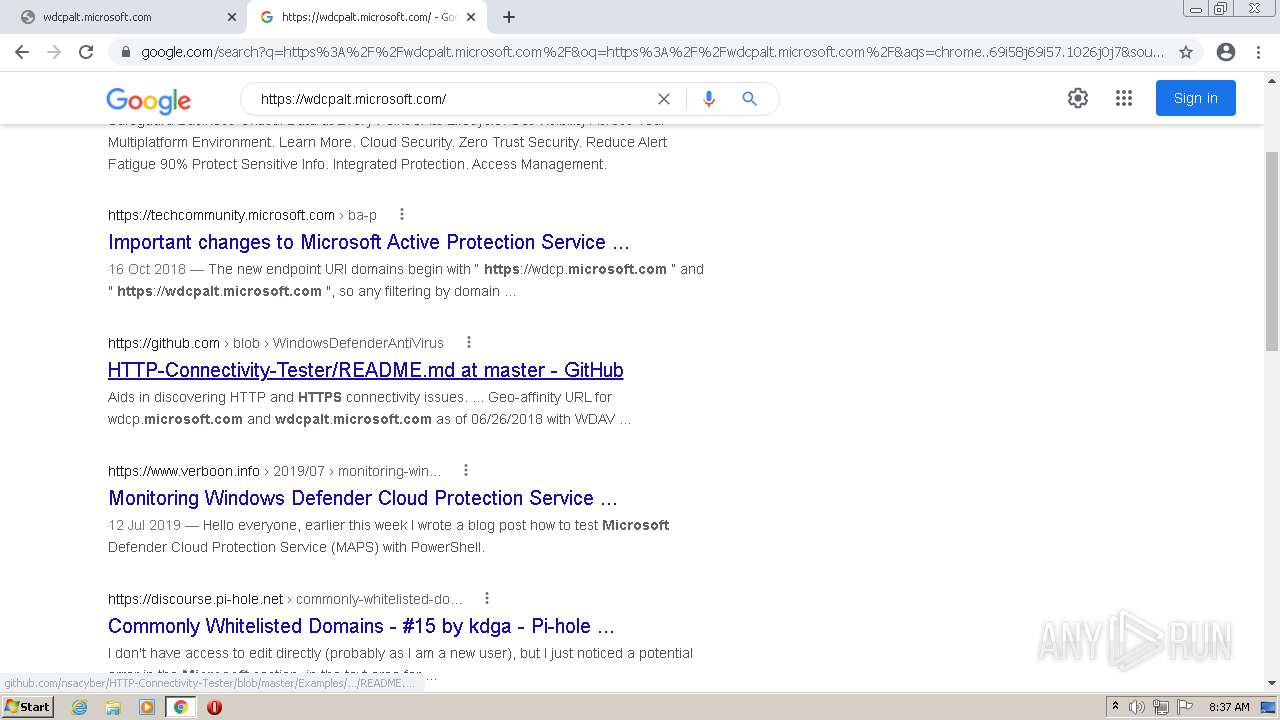Click the 8:37 AM taskbar clock
This screenshot has width=1280, height=720.
[1229, 707]
